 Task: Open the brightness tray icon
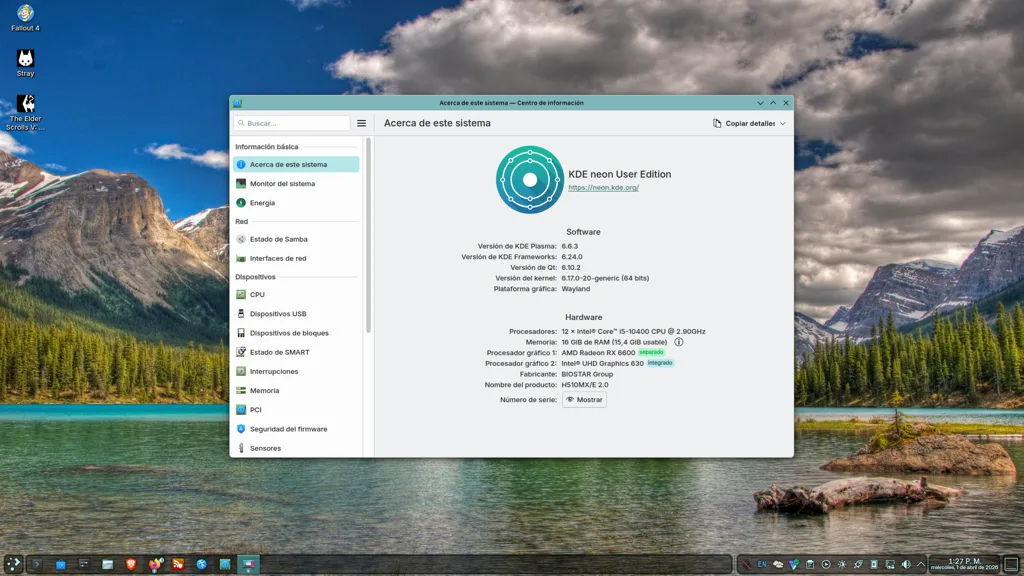(x=842, y=564)
